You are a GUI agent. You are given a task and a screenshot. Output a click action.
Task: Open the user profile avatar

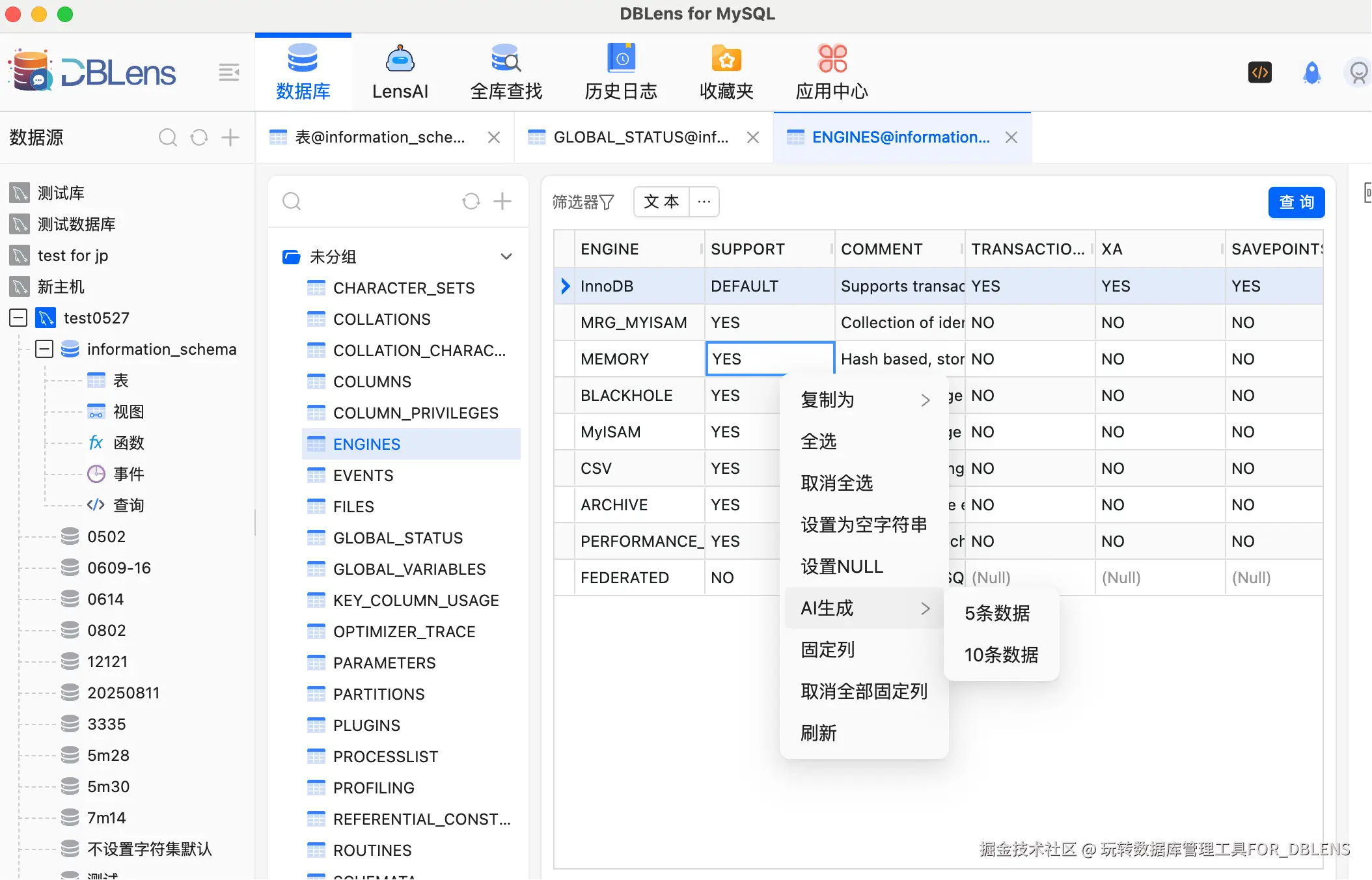pyautogui.click(x=1358, y=72)
